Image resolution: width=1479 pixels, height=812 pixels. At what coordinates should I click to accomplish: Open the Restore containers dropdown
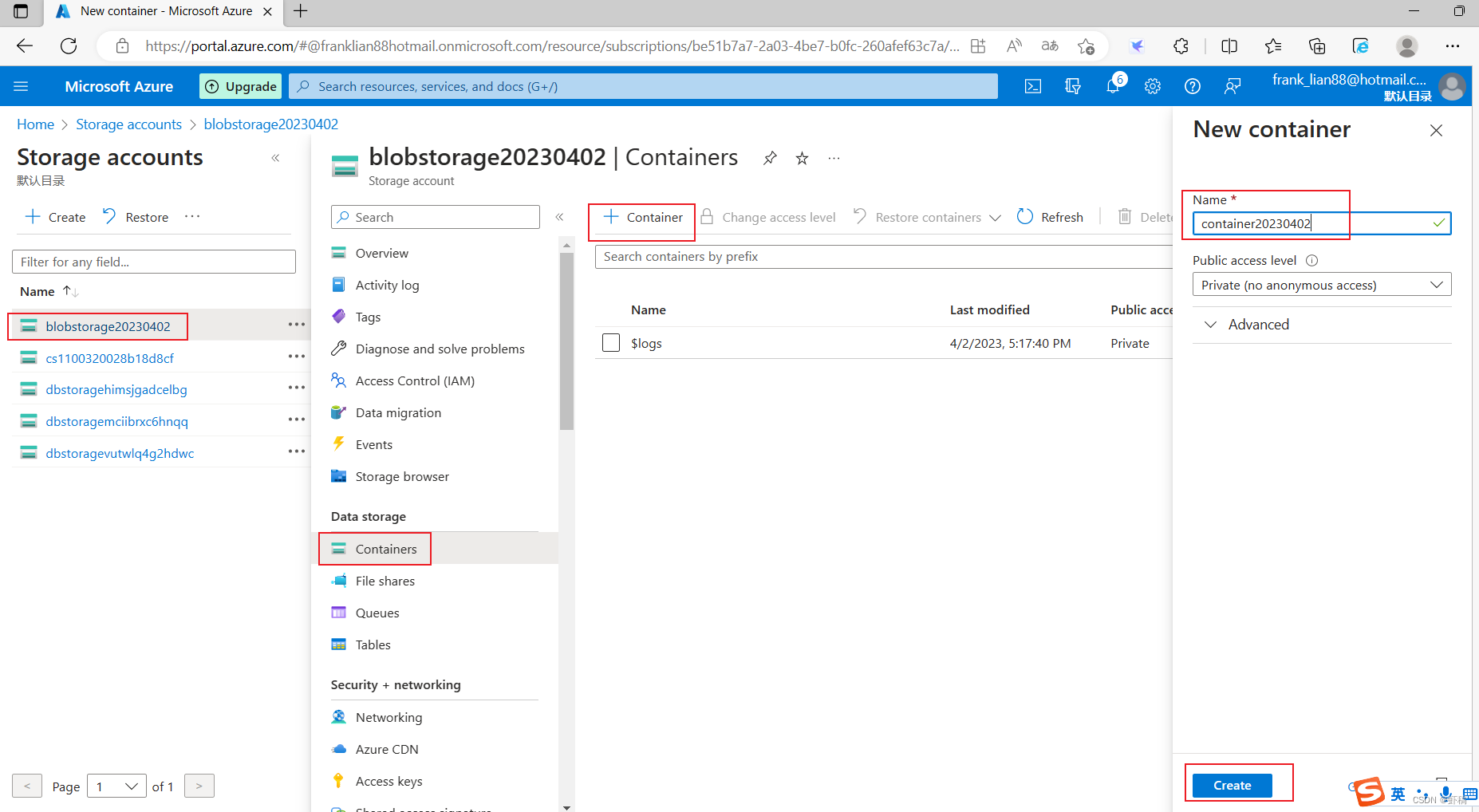996,217
